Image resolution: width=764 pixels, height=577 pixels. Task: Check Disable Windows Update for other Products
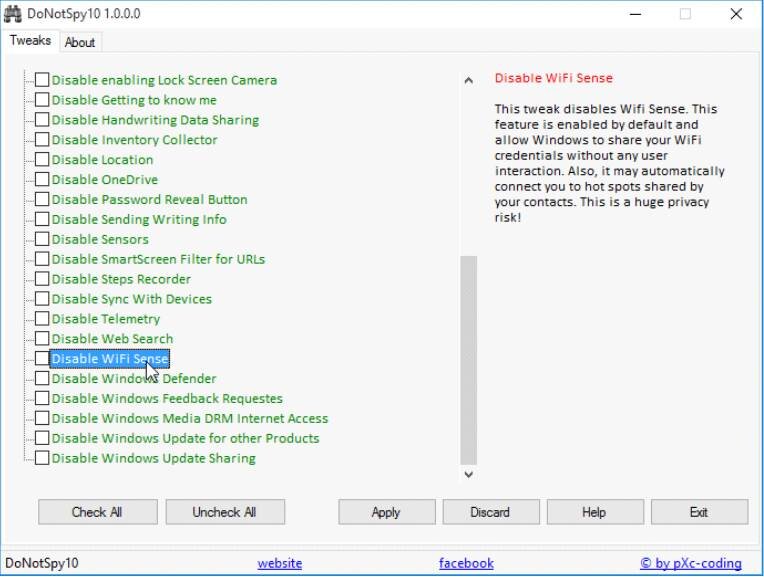(42, 438)
